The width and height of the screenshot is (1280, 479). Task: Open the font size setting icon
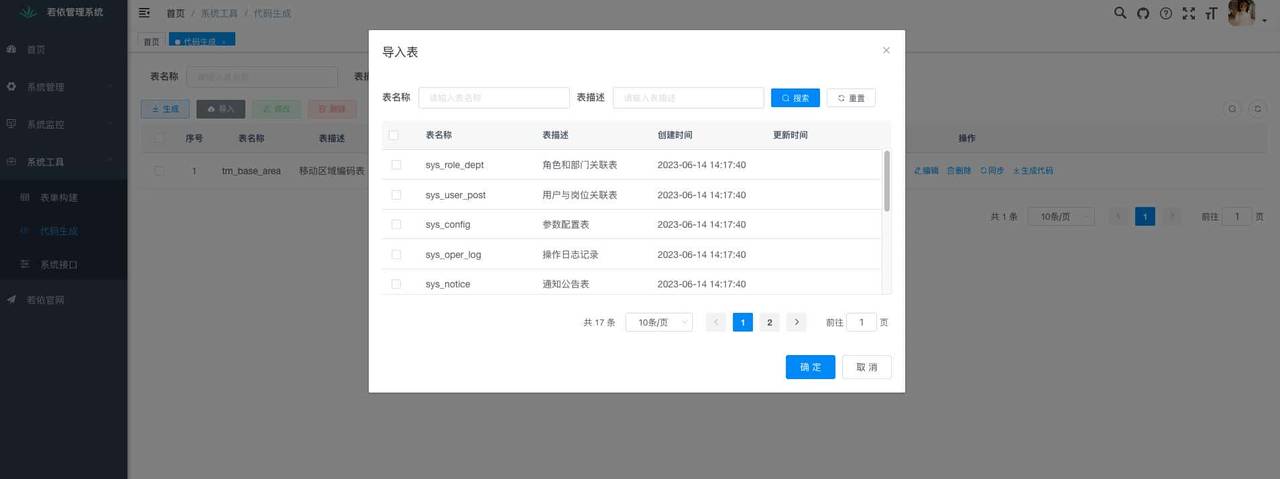click(x=1212, y=13)
